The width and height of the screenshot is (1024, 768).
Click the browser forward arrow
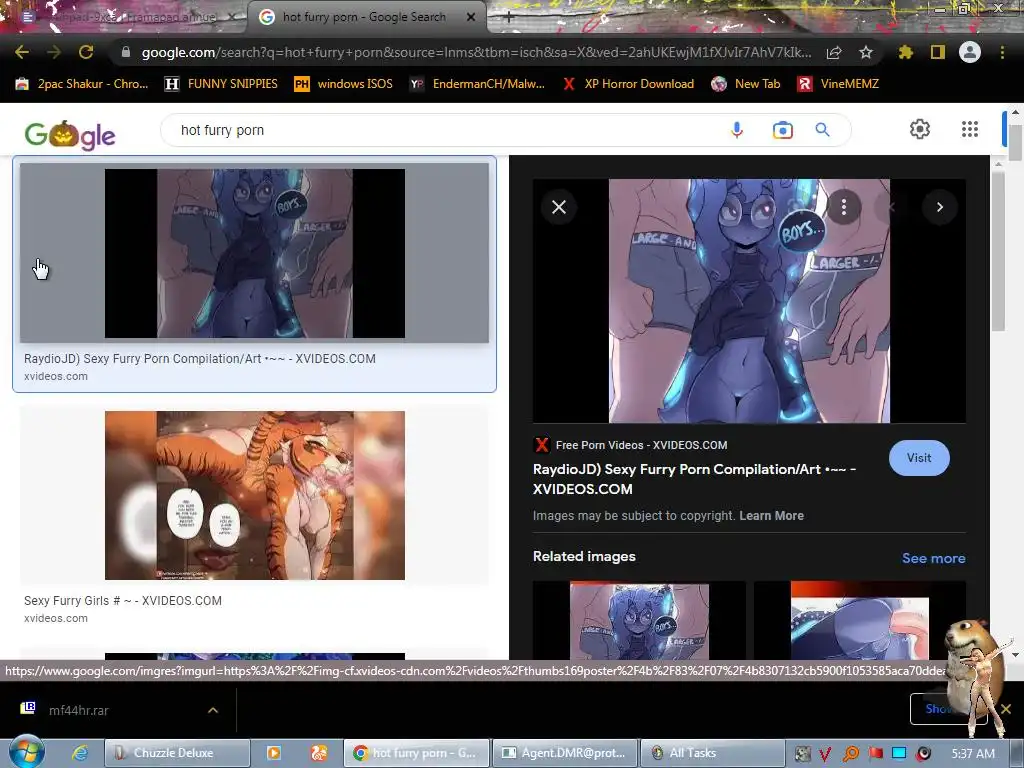coord(54,52)
